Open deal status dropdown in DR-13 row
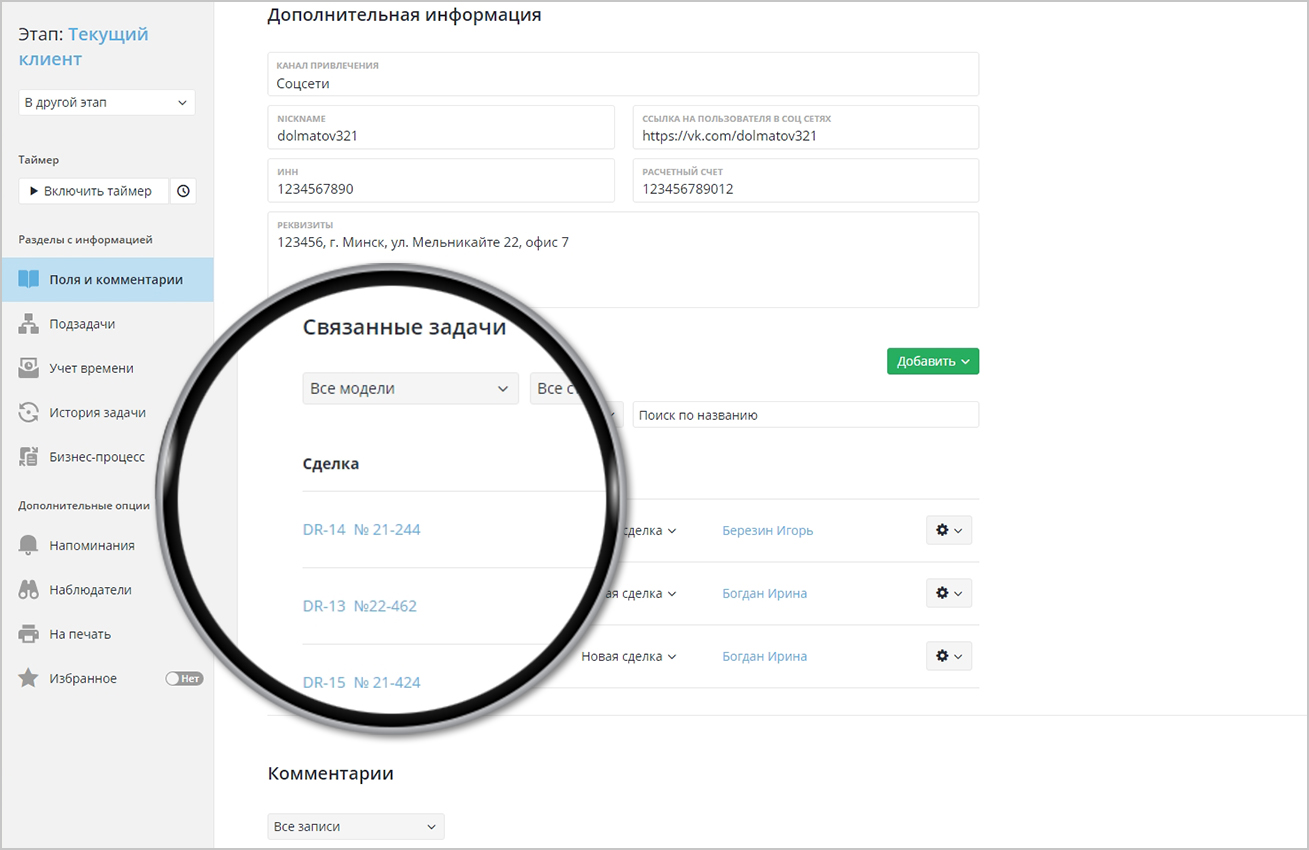The width and height of the screenshot is (1309, 850). point(641,593)
